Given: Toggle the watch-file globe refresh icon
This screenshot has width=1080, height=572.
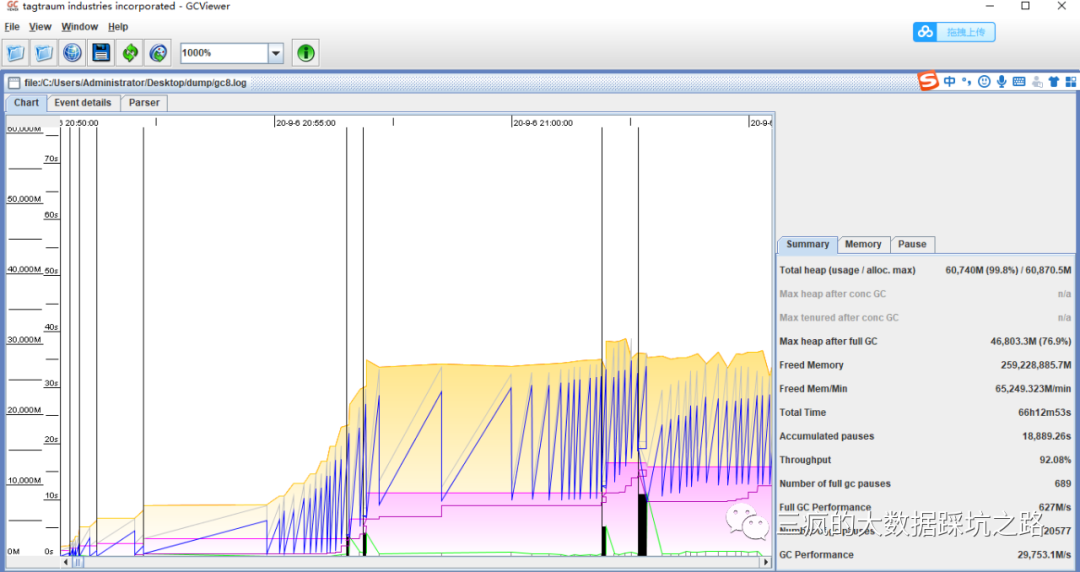Looking at the screenshot, I should (x=158, y=52).
